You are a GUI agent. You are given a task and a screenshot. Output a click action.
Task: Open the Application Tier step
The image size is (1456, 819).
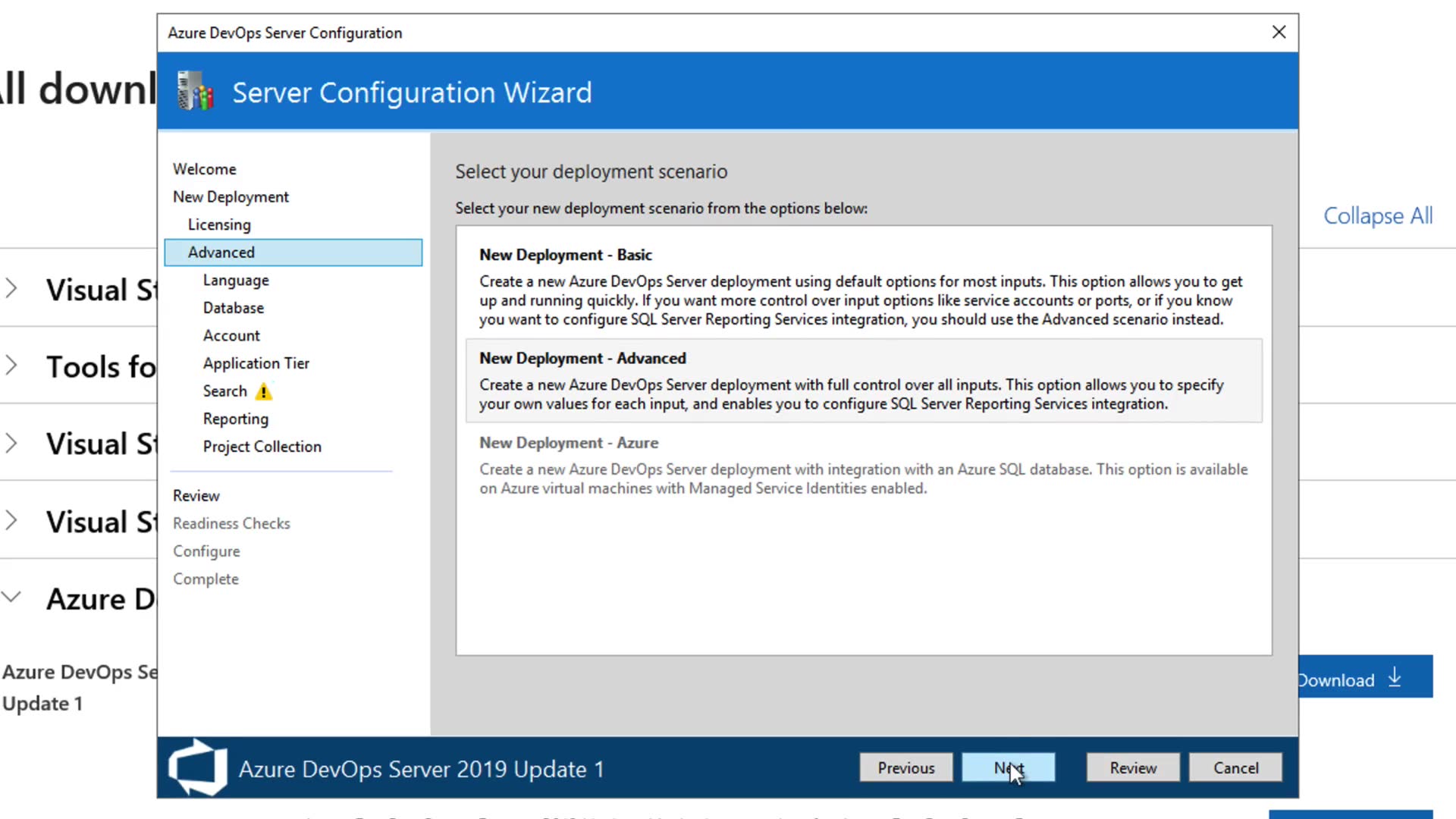point(256,363)
